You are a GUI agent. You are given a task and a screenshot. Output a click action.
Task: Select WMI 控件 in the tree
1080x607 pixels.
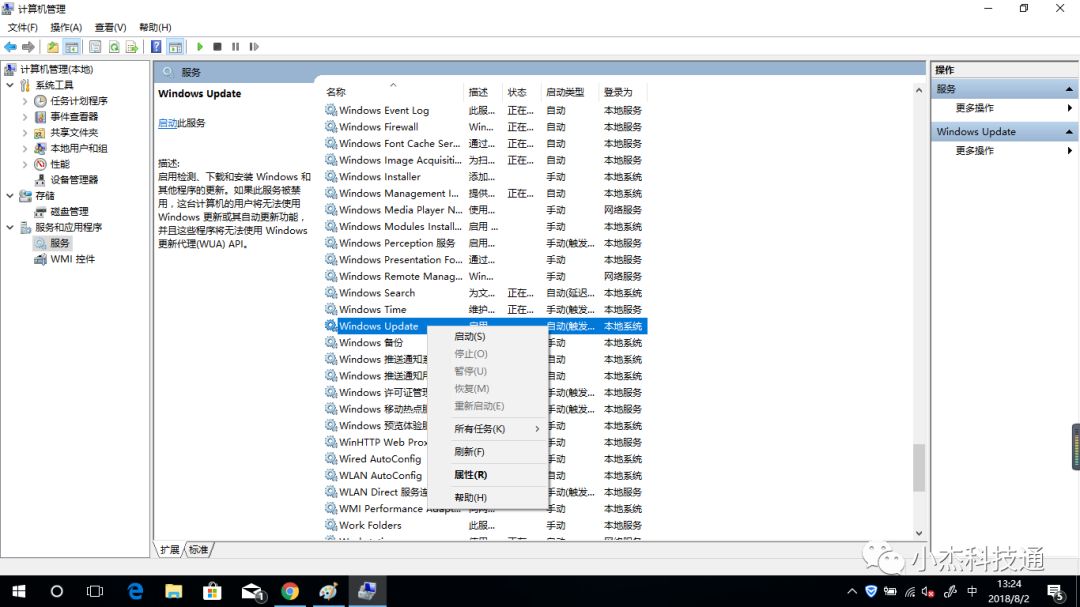tap(72, 259)
